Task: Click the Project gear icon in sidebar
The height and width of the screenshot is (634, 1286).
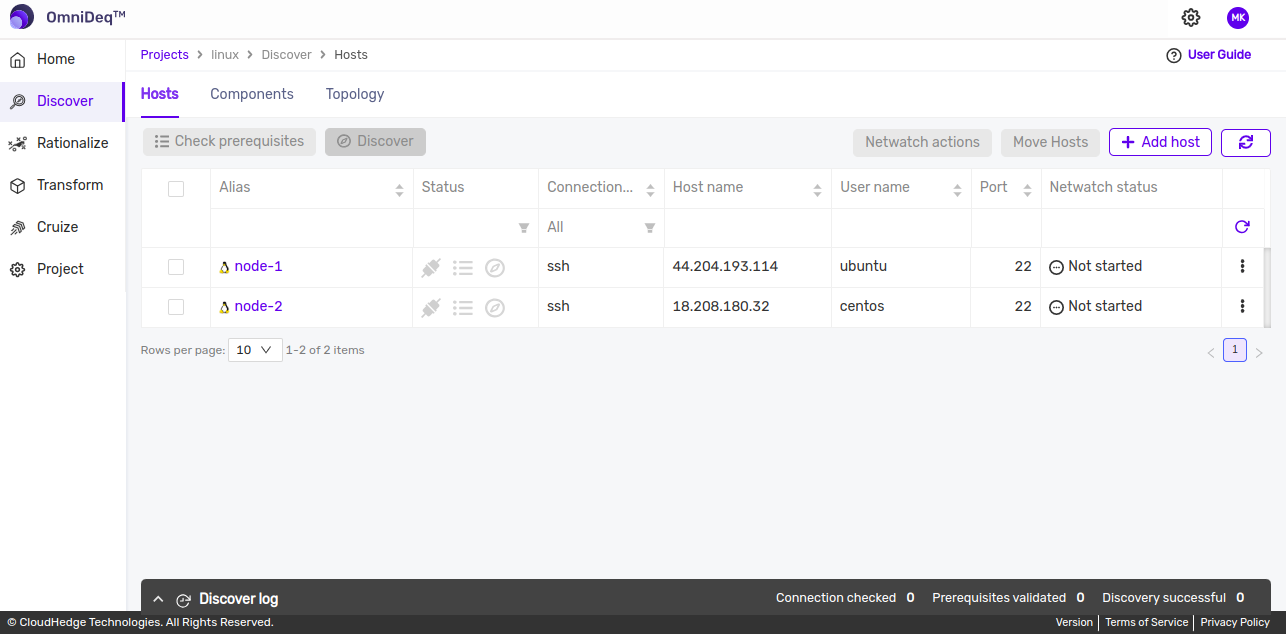Action: pyautogui.click(x=17, y=269)
